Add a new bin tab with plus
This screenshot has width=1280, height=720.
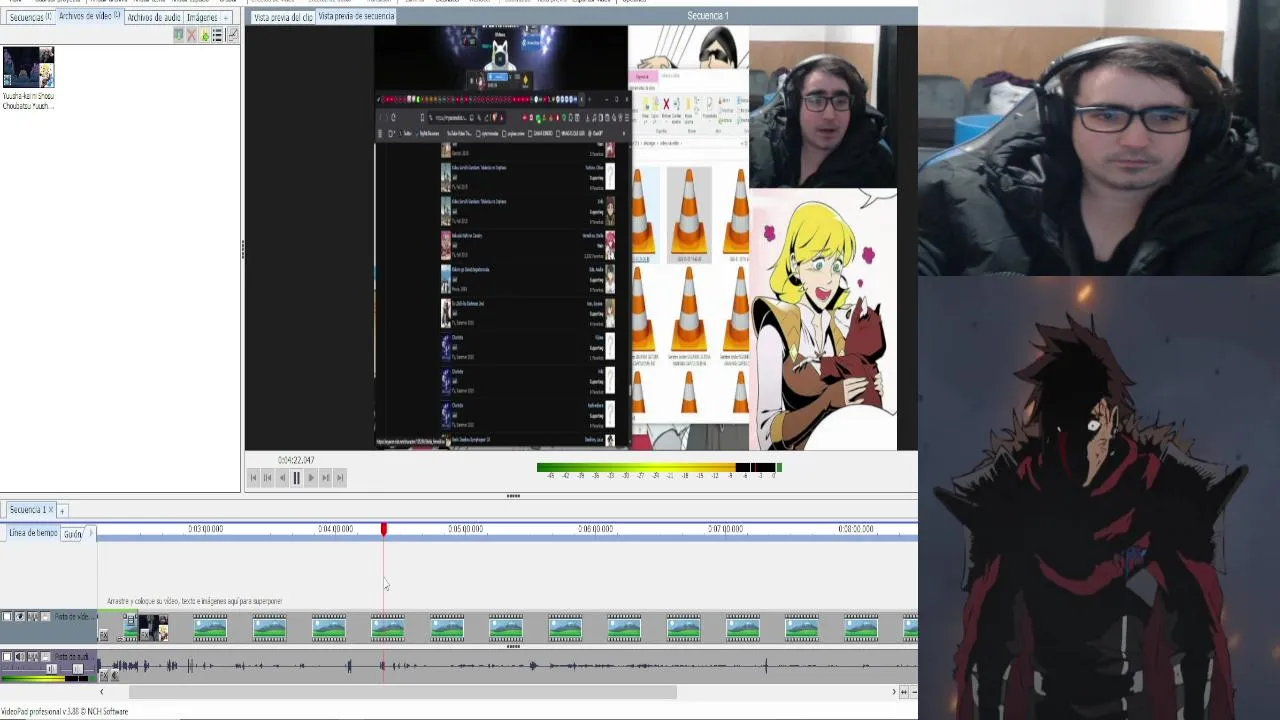tap(226, 18)
